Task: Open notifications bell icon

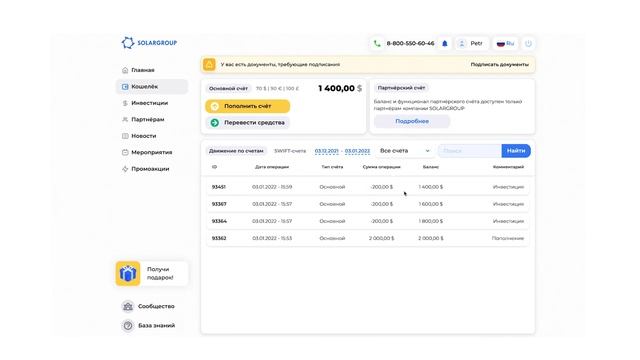Action: pyautogui.click(x=445, y=43)
